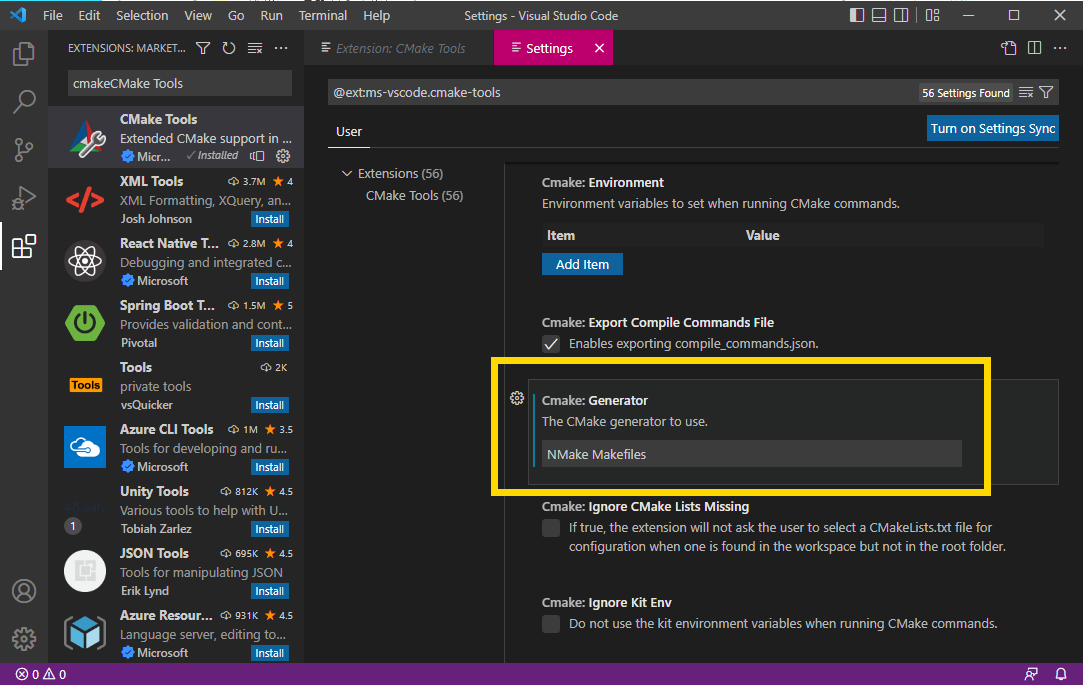Open the Explorer view in activity bar
This screenshot has height=685, width=1083.
click(23, 53)
